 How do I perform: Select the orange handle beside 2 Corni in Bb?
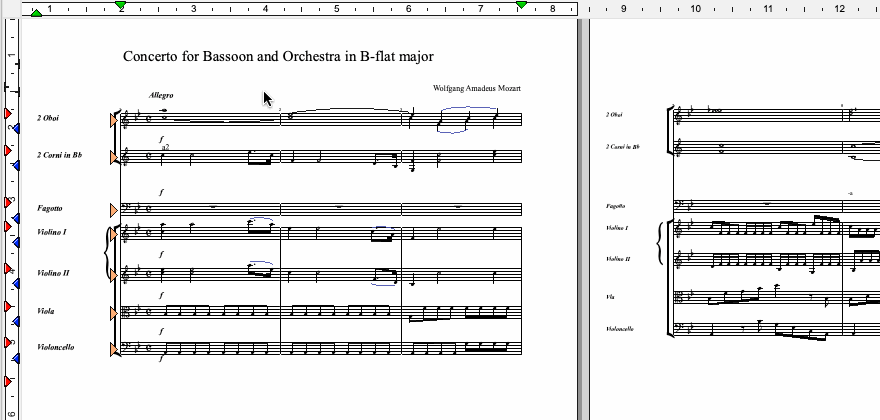115,156
